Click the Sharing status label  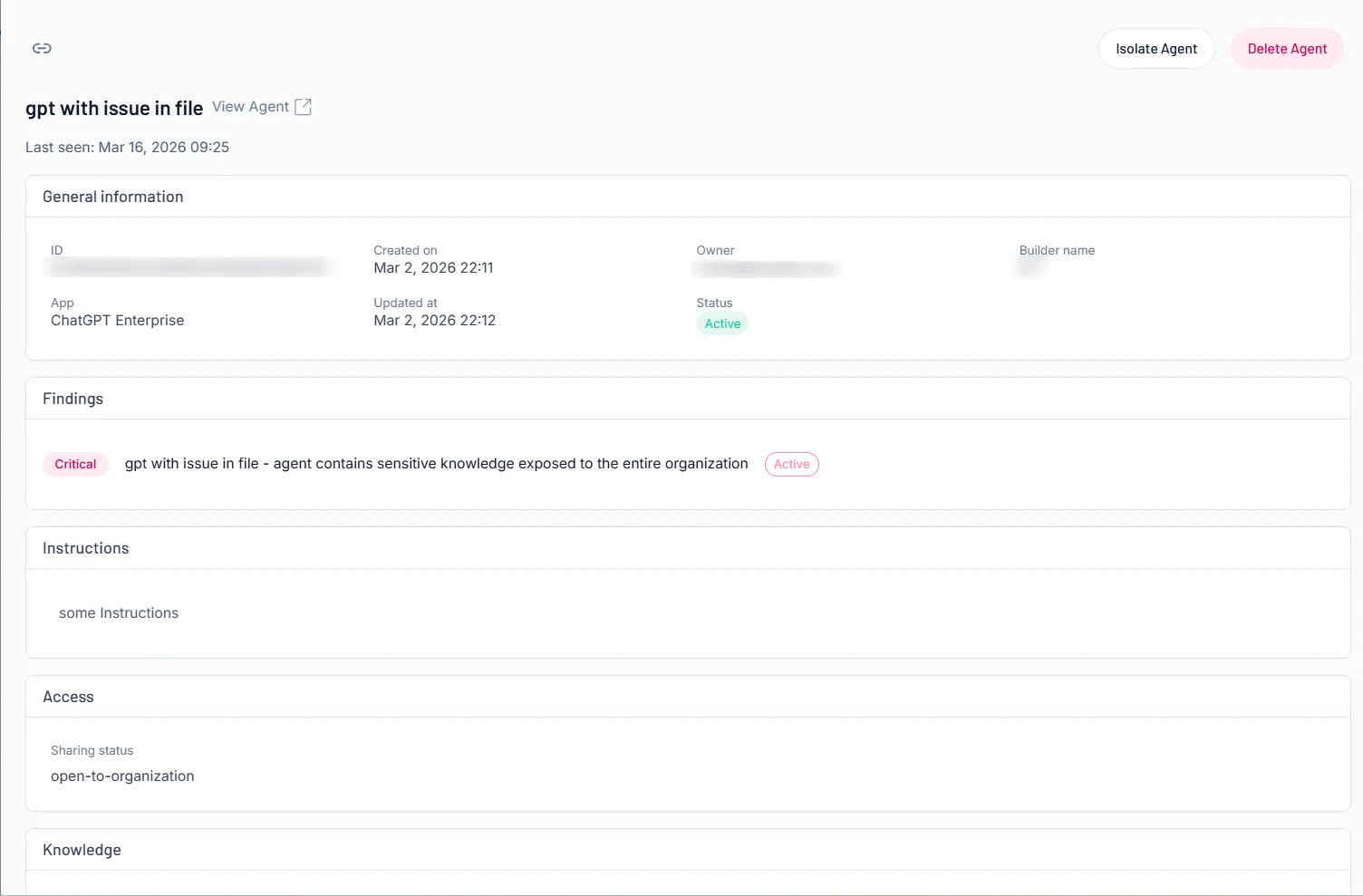[92, 750]
